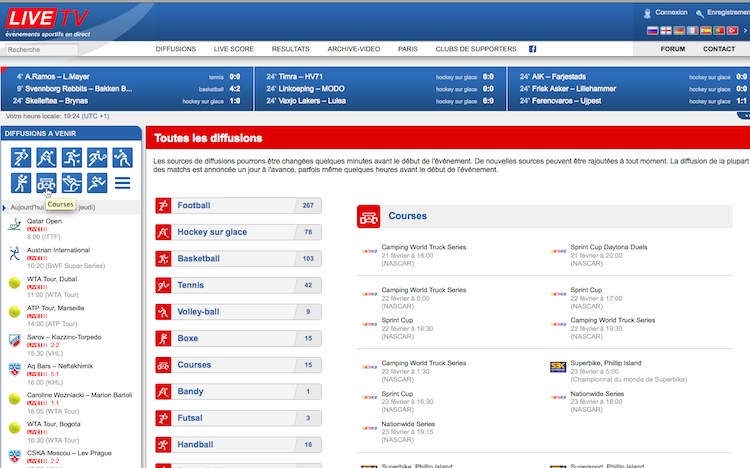This screenshot has width=750, height=468.
Task: Open CLUBS DE SUPPORTERS menu item
Action: click(x=476, y=49)
